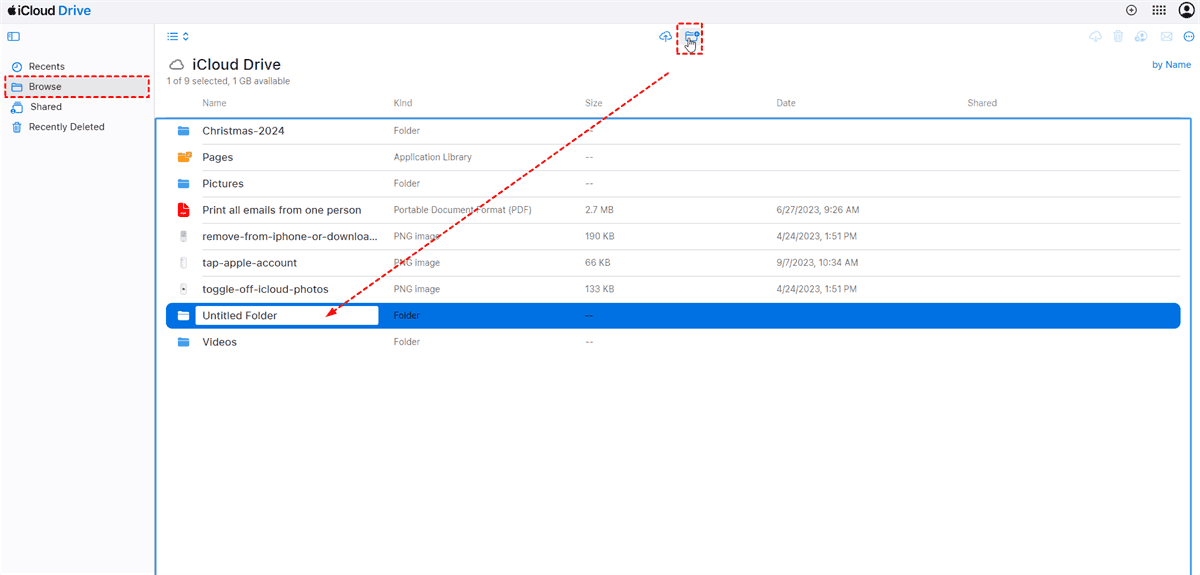Toggle the sidebar panel icon
The image size is (1200, 575).
pyautogui.click(x=13, y=36)
